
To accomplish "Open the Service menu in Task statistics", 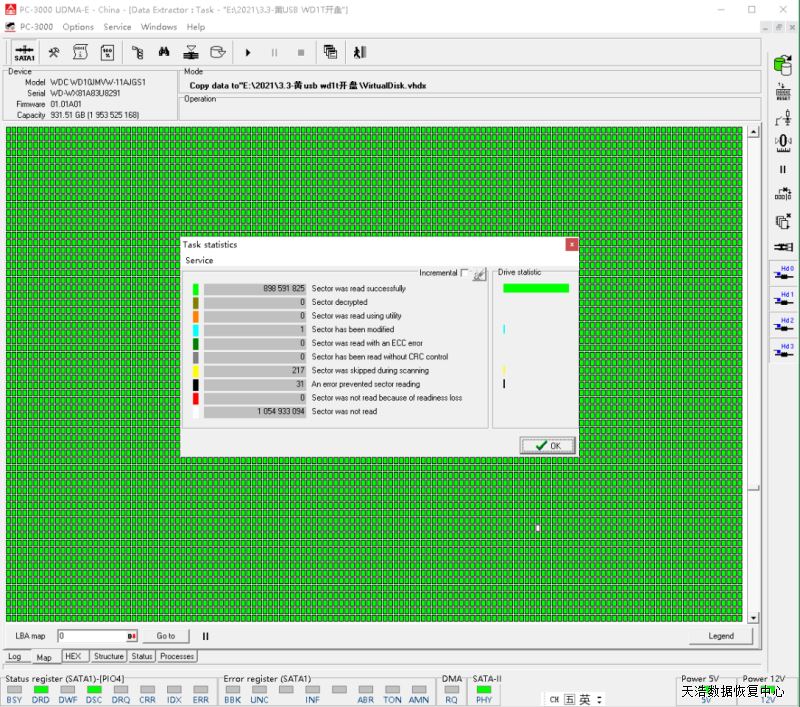I will pyautogui.click(x=200, y=260).
